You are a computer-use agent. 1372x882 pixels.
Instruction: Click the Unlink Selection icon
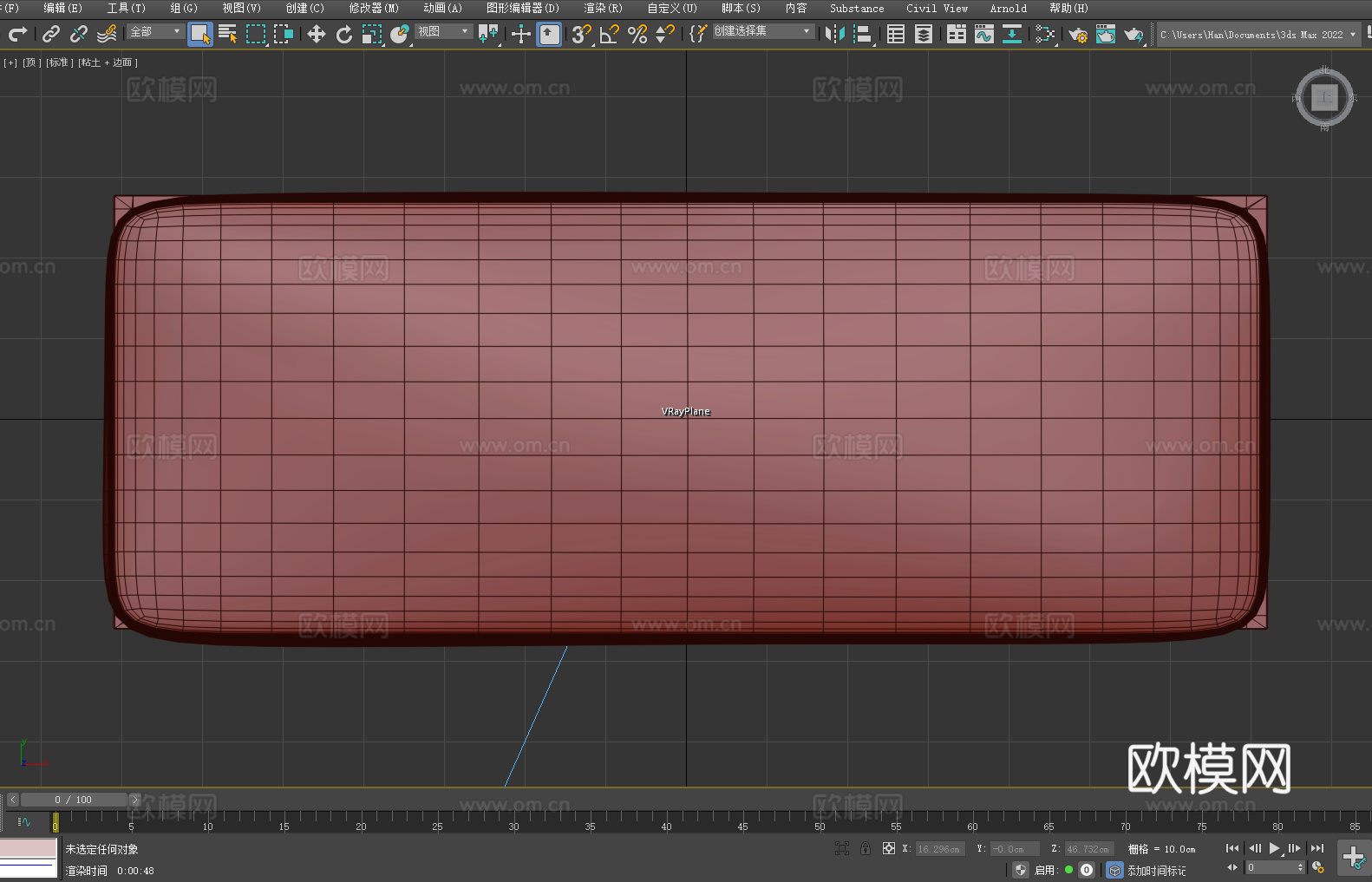pyautogui.click(x=79, y=34)
